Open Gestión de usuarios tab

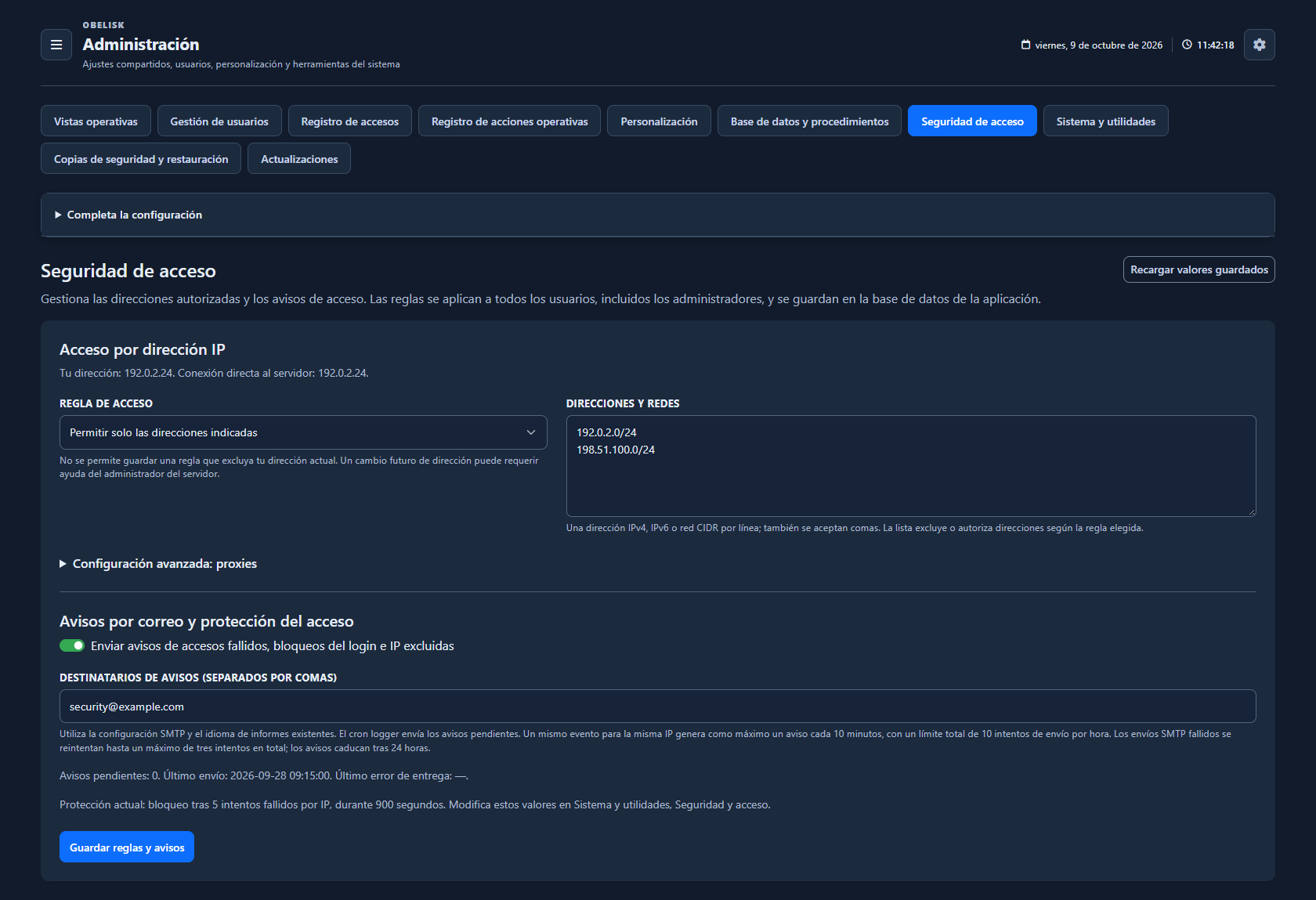click(219, 121)
